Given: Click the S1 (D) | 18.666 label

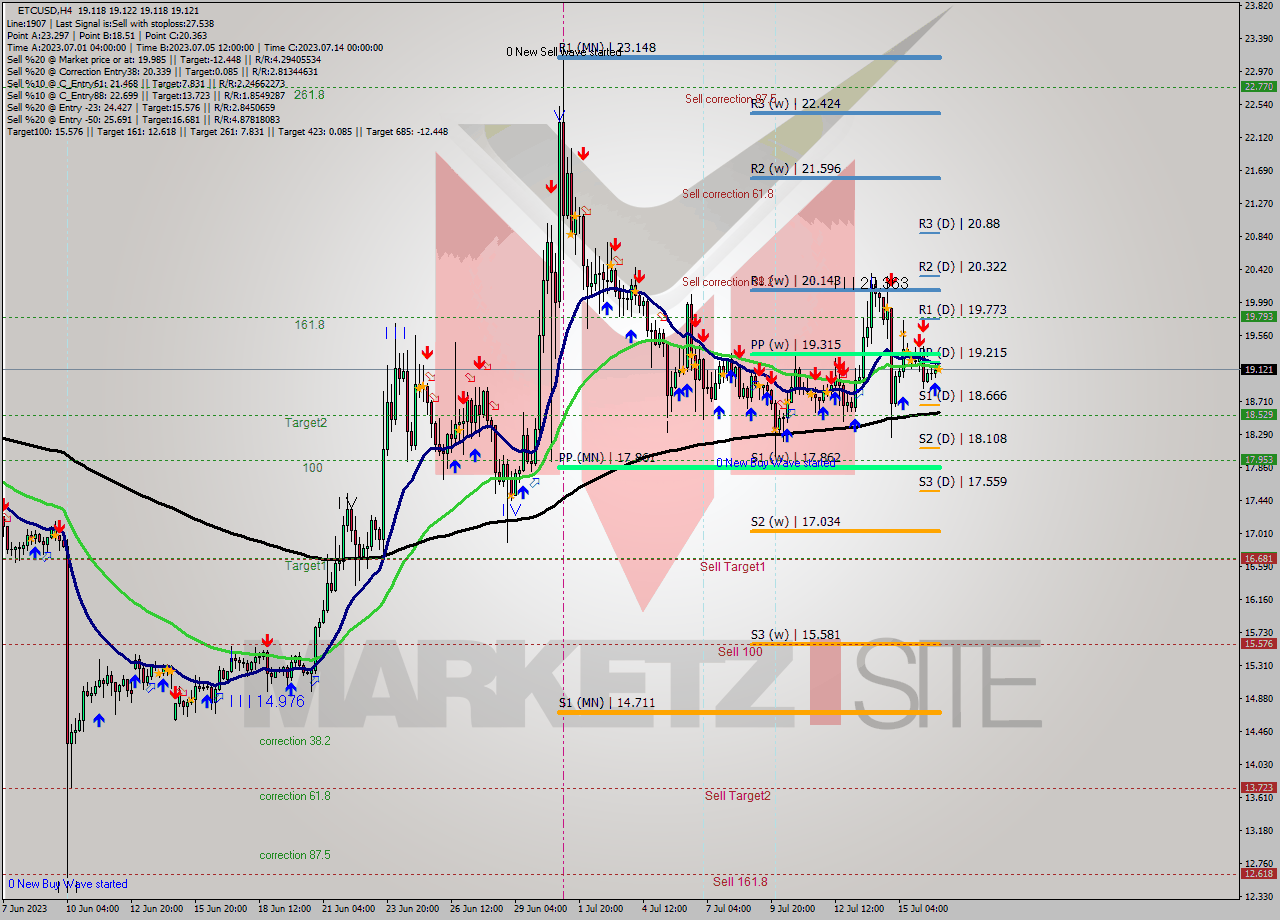Looking at the screenshot, I should click(962, 396).
